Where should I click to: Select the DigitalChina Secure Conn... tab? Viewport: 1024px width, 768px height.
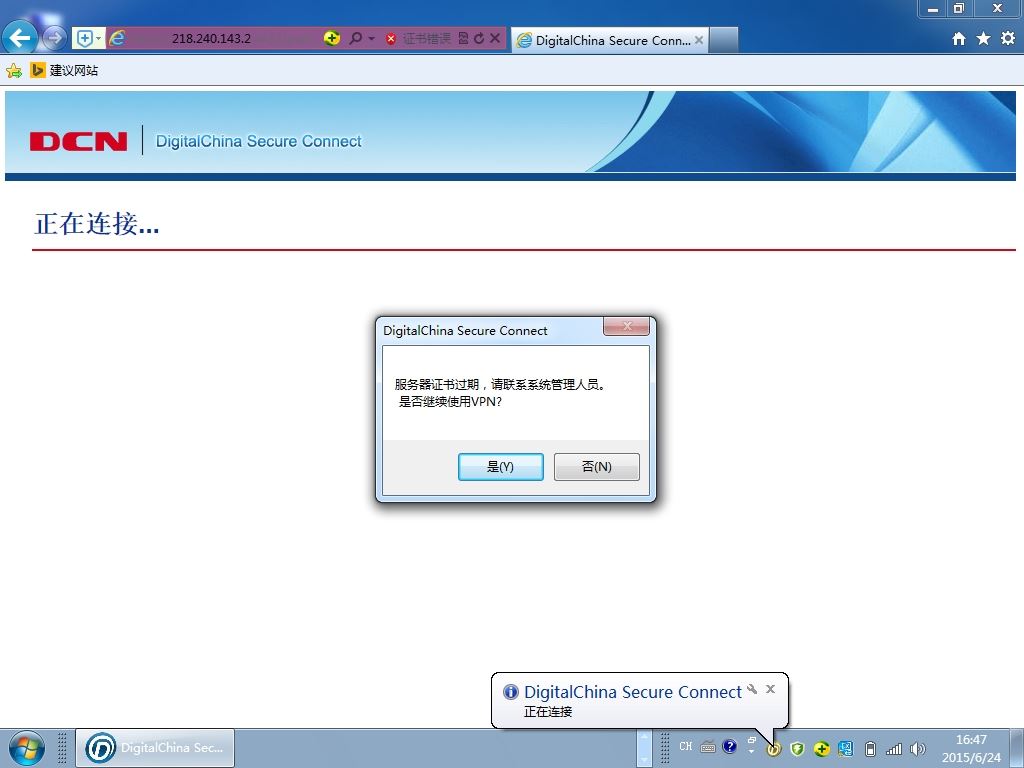point(609,40)
